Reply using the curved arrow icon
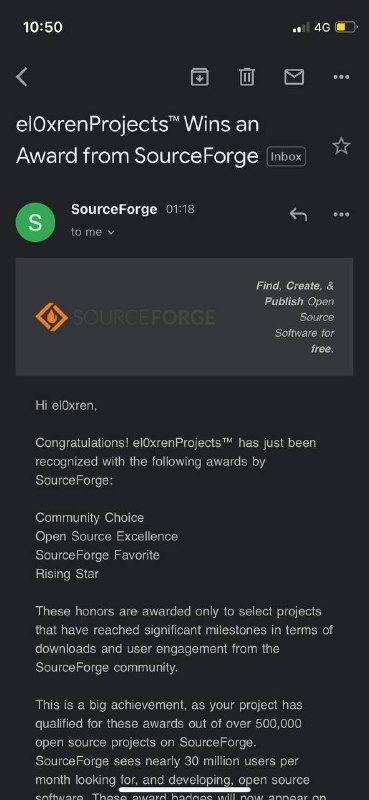Image resolution: width=369 pixels, height=800 pixels. (x=299, y=215)
